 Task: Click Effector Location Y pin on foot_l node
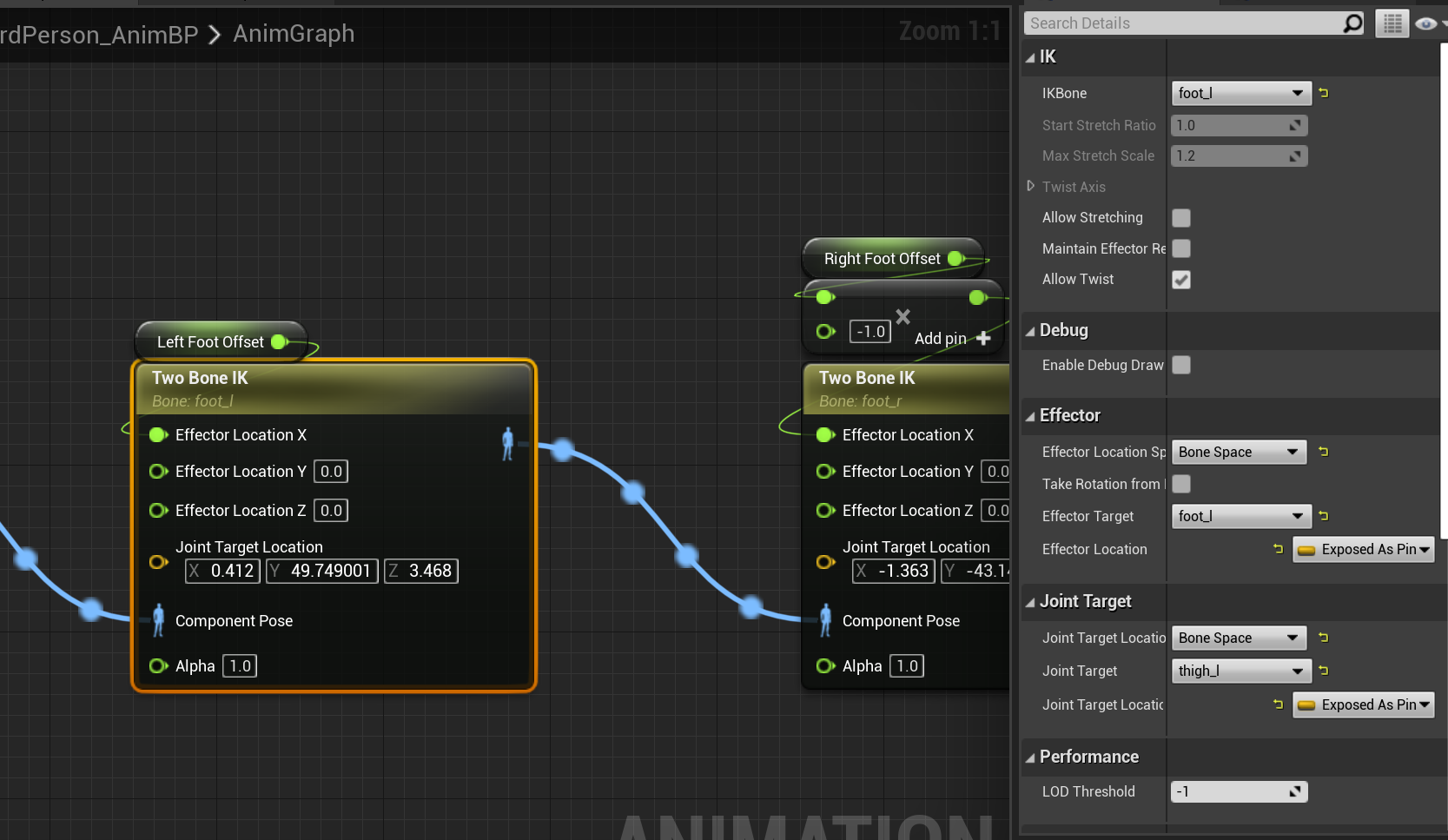click(x=158, y=471)
